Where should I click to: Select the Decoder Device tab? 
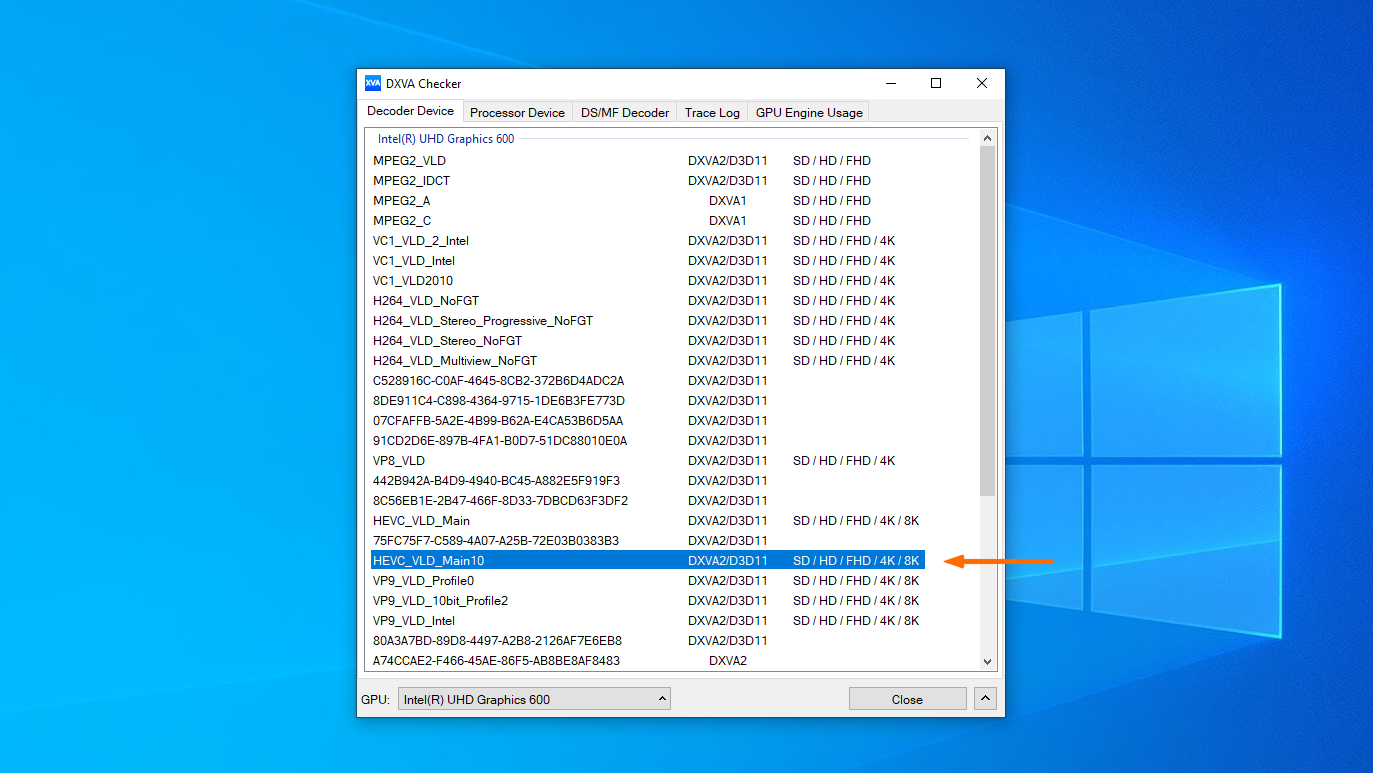click(410, 111)
